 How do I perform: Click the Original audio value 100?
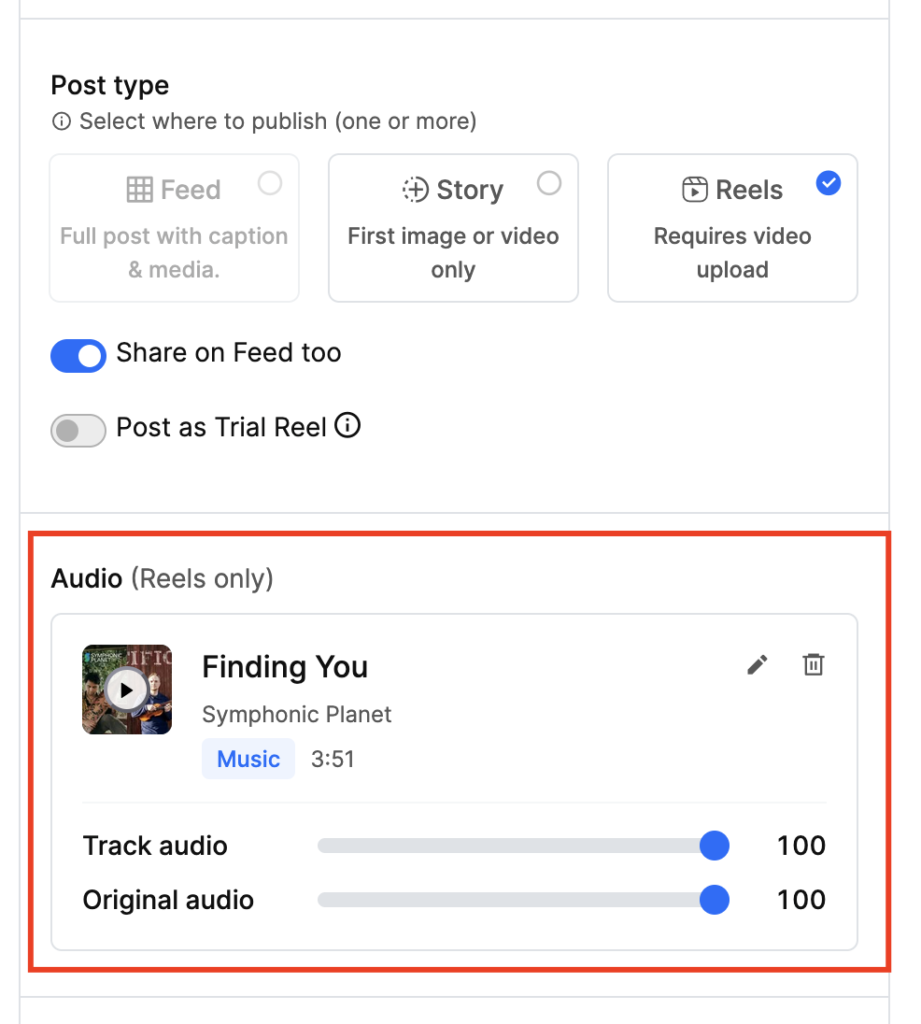[801, 900]
